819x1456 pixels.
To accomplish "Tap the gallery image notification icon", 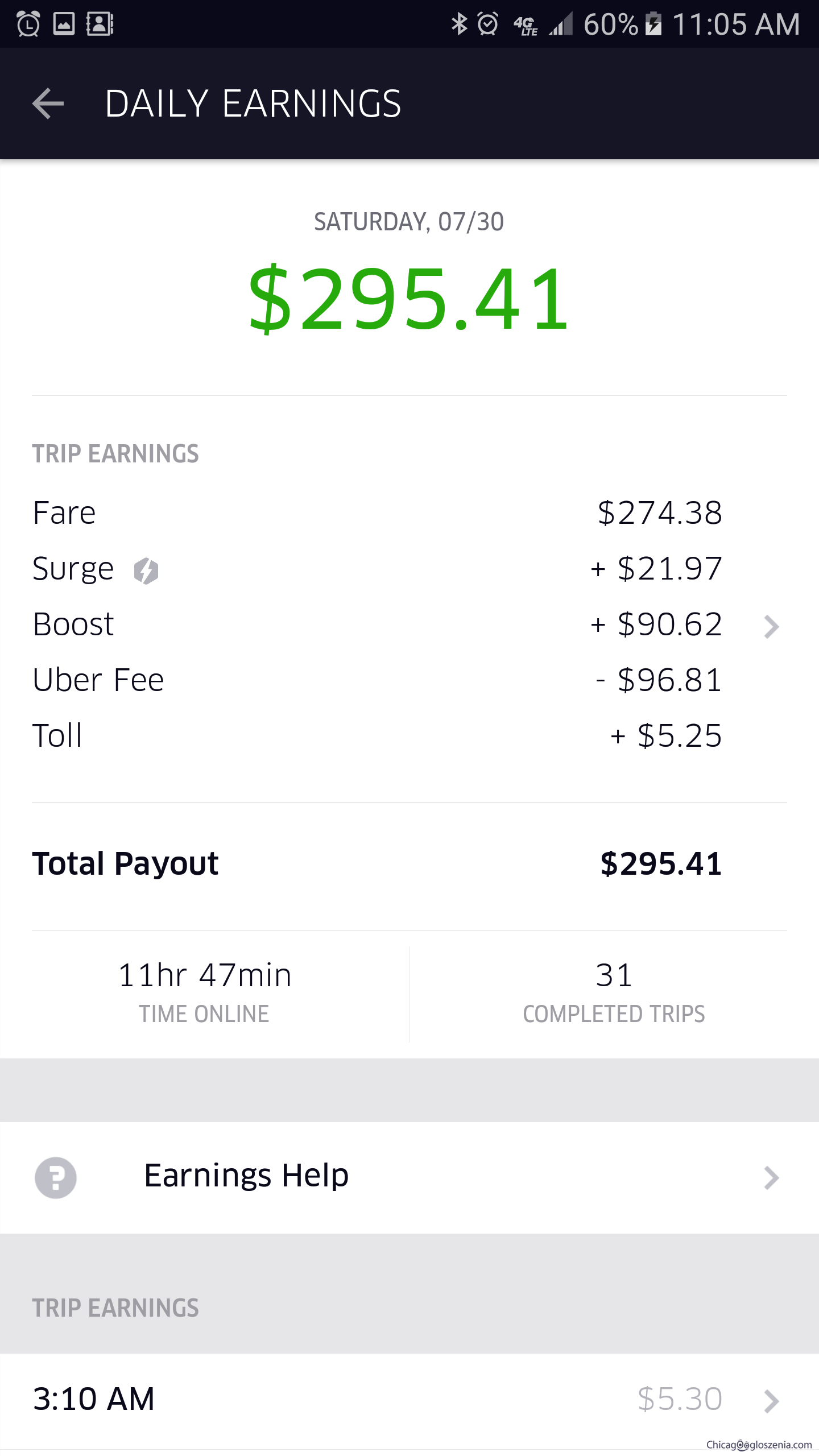I will (x=64, y=24).
